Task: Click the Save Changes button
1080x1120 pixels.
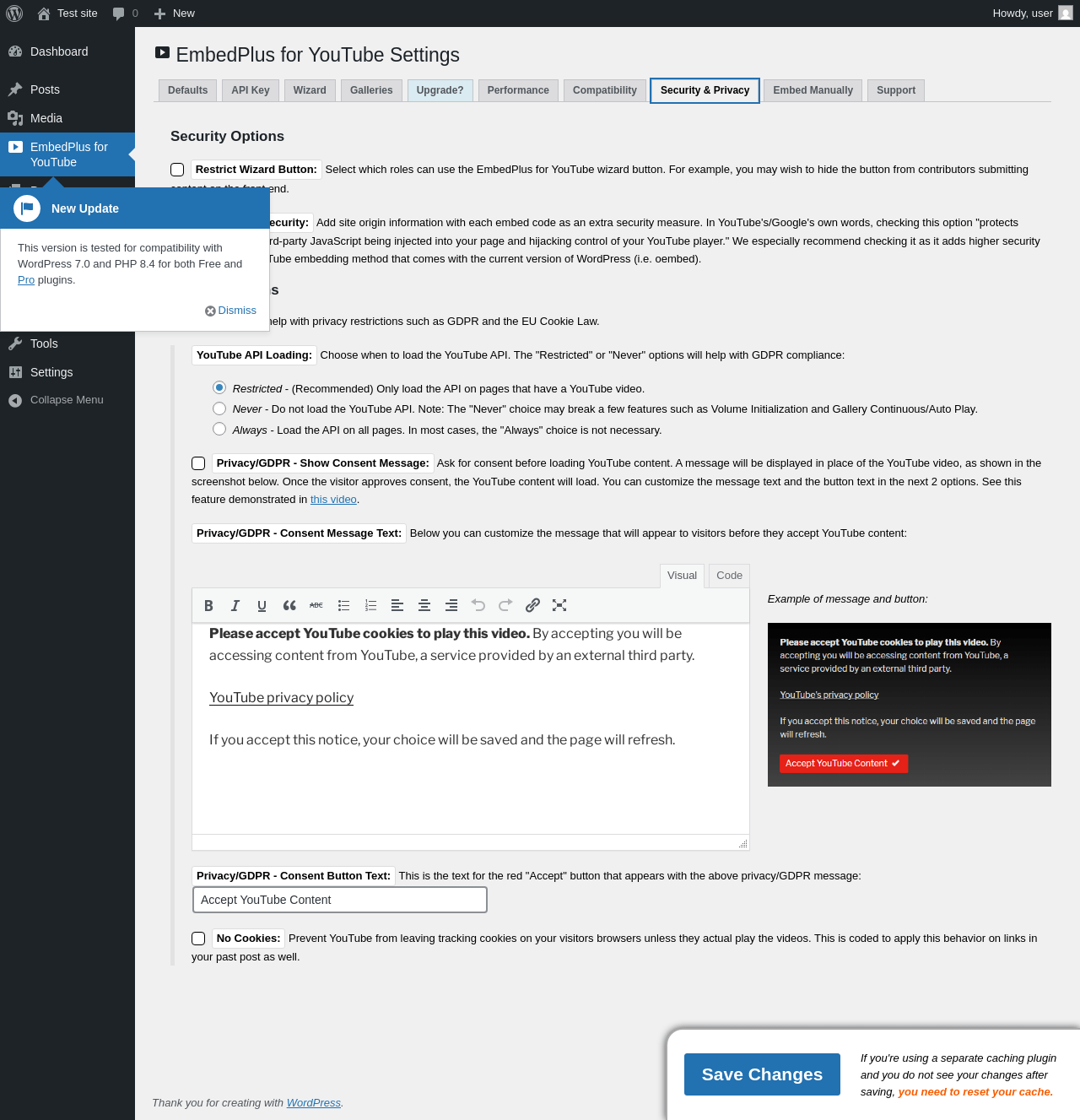Action: point(762,1074)
